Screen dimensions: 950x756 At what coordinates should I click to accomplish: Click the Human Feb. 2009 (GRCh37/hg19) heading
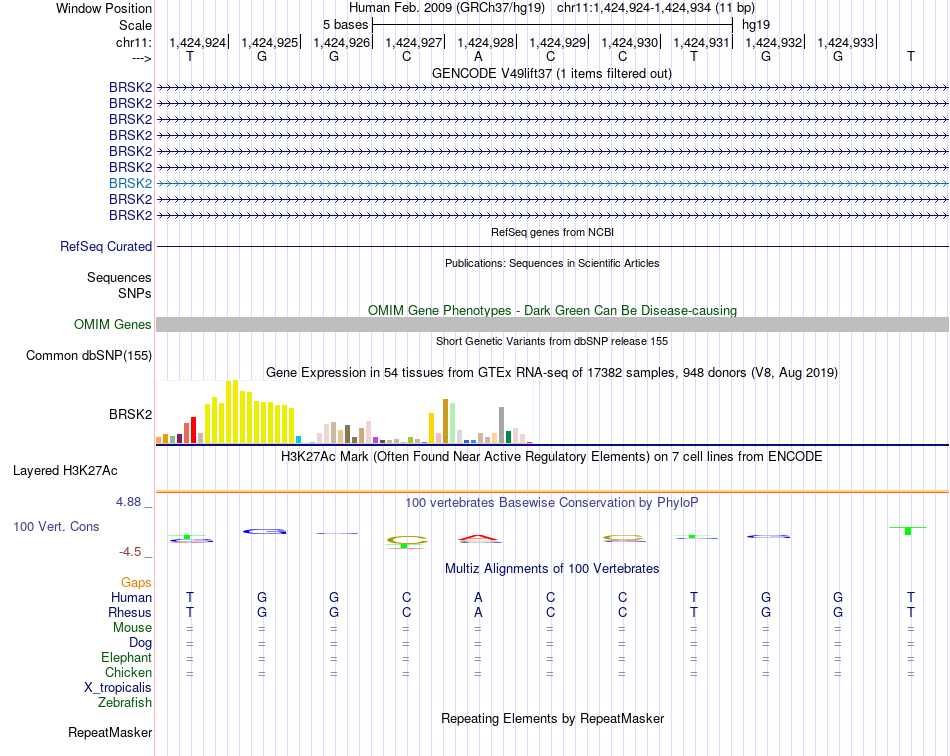click(x=447, y=8)
